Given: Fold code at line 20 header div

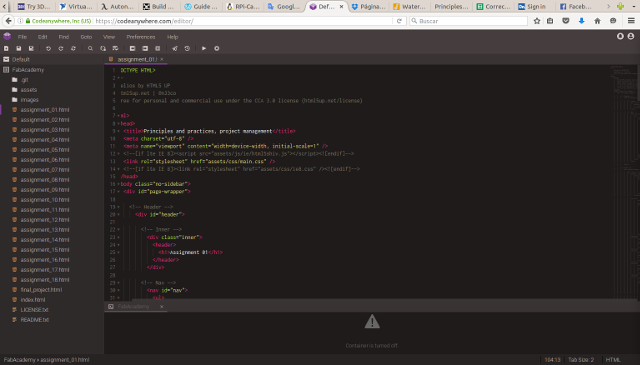Looking at the screenshot, I should (118, 214).
